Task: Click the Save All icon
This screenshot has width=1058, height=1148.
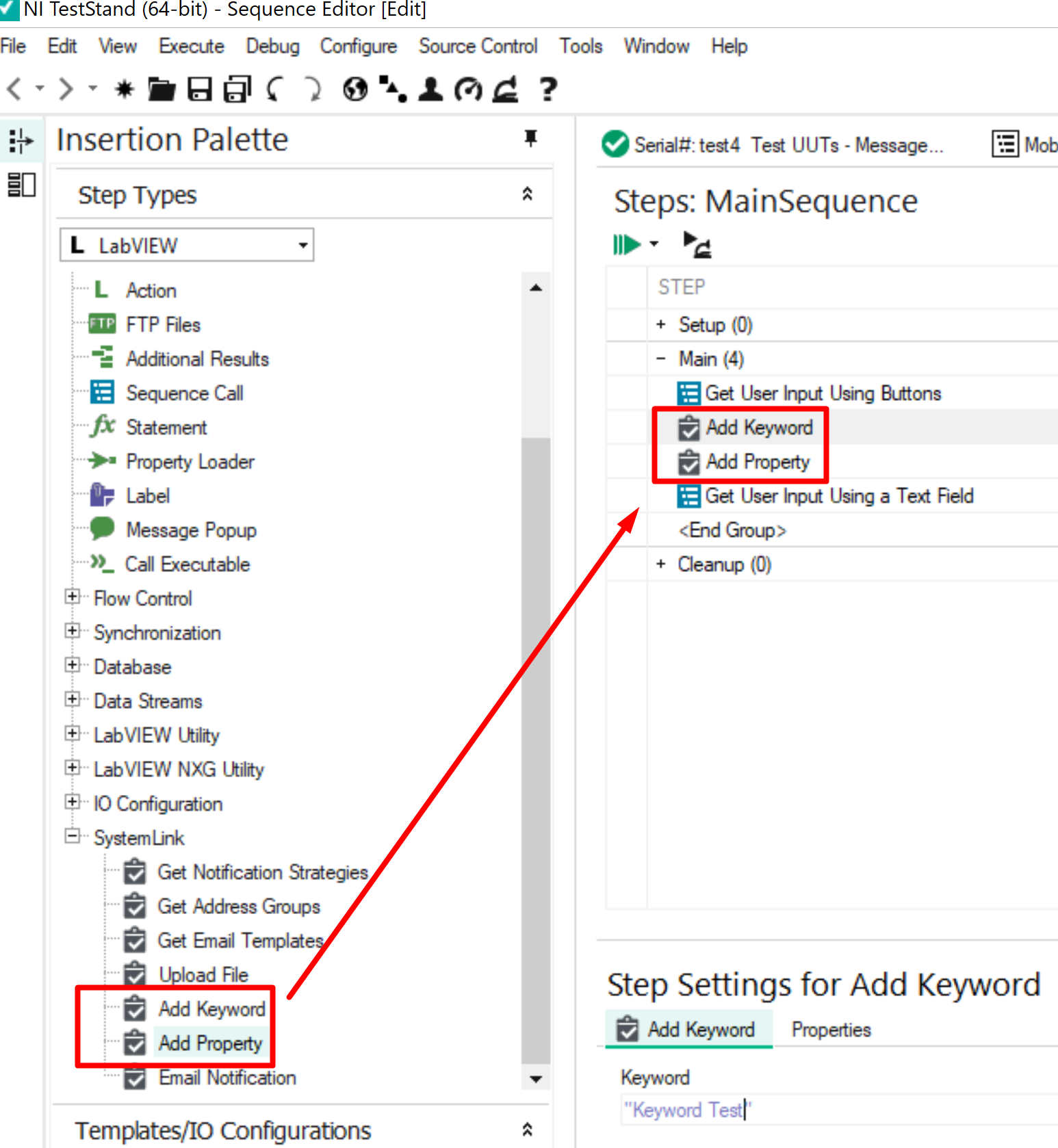Action: click(237, 89)
